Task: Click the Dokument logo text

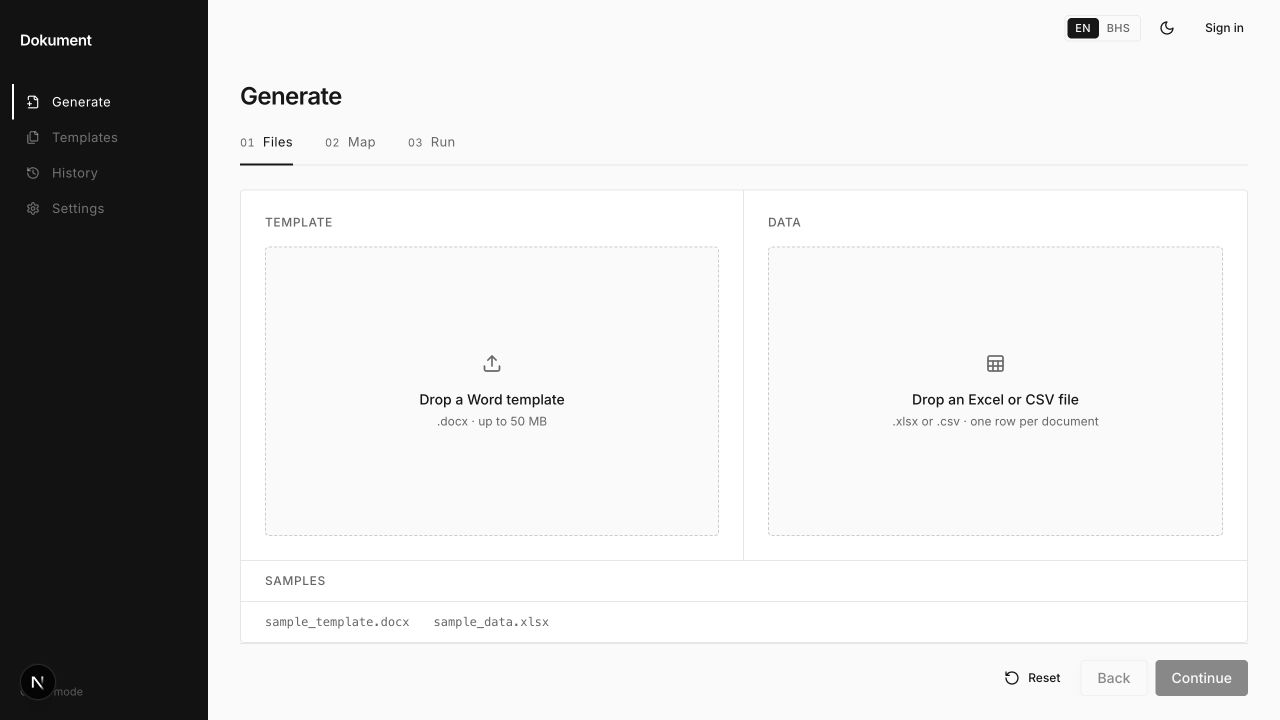Action: [56, 40]
